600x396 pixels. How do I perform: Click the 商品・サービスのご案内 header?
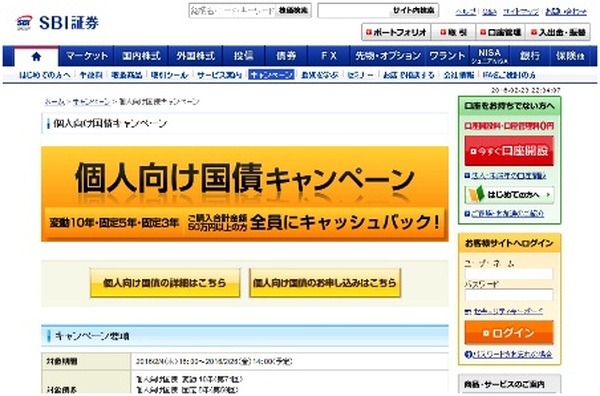(x=509, y=384)
